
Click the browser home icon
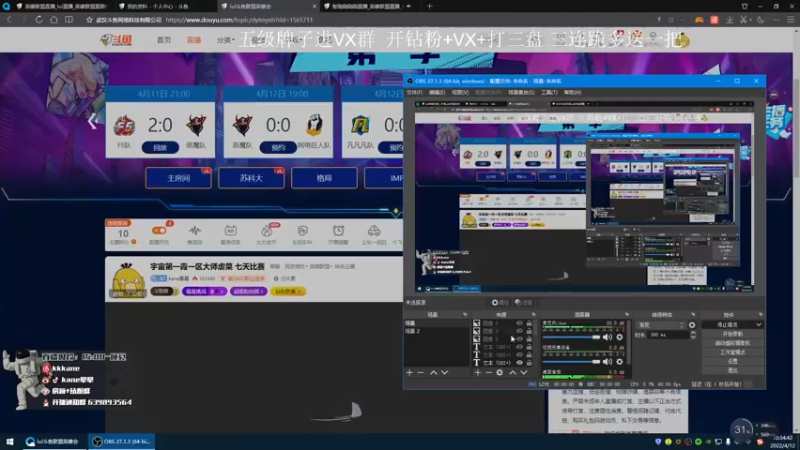click(x=54, y=19)
